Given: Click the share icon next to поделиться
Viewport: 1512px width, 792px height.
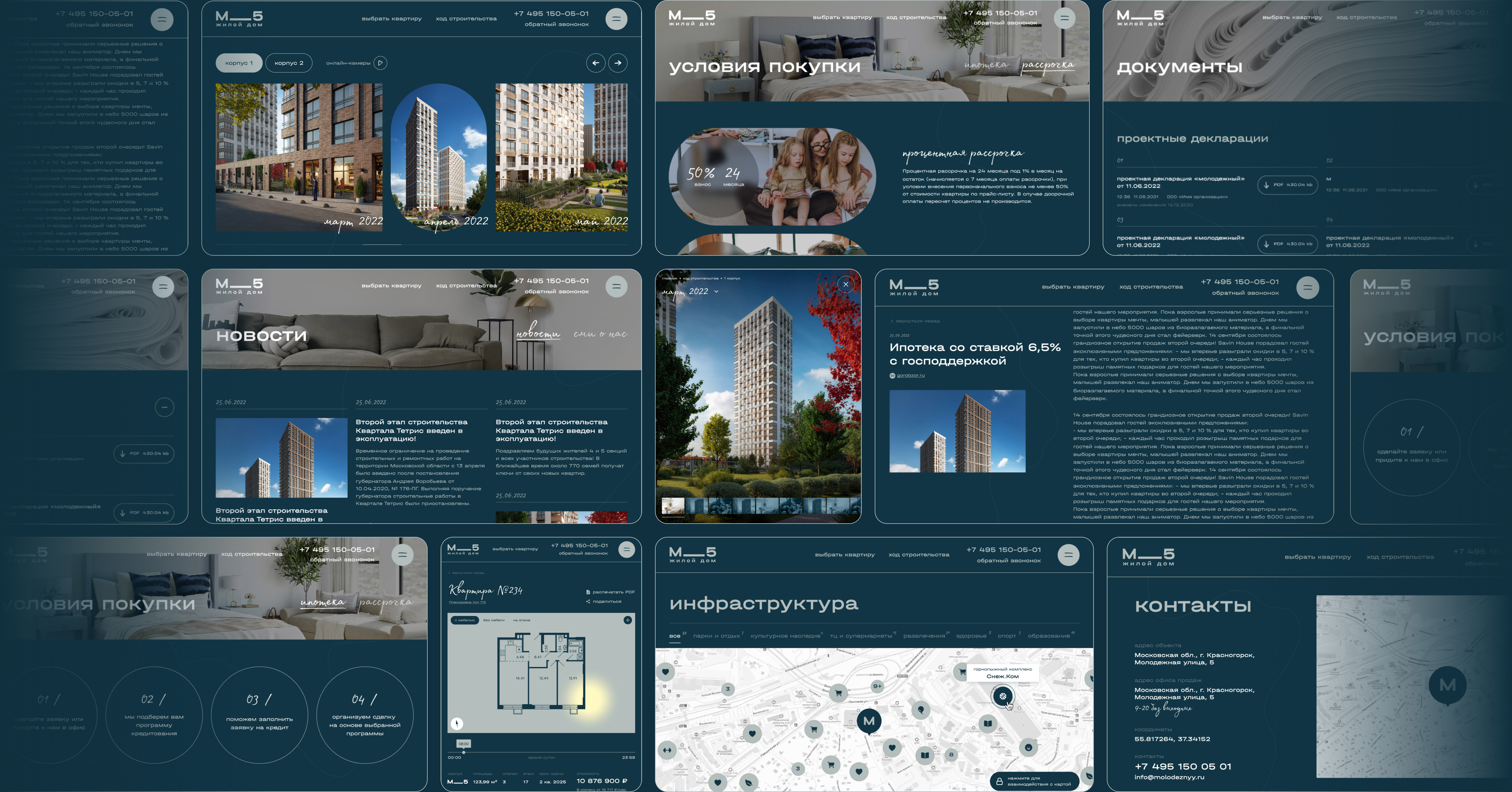Looking at the screenshot, I should [x=588, y=601].
